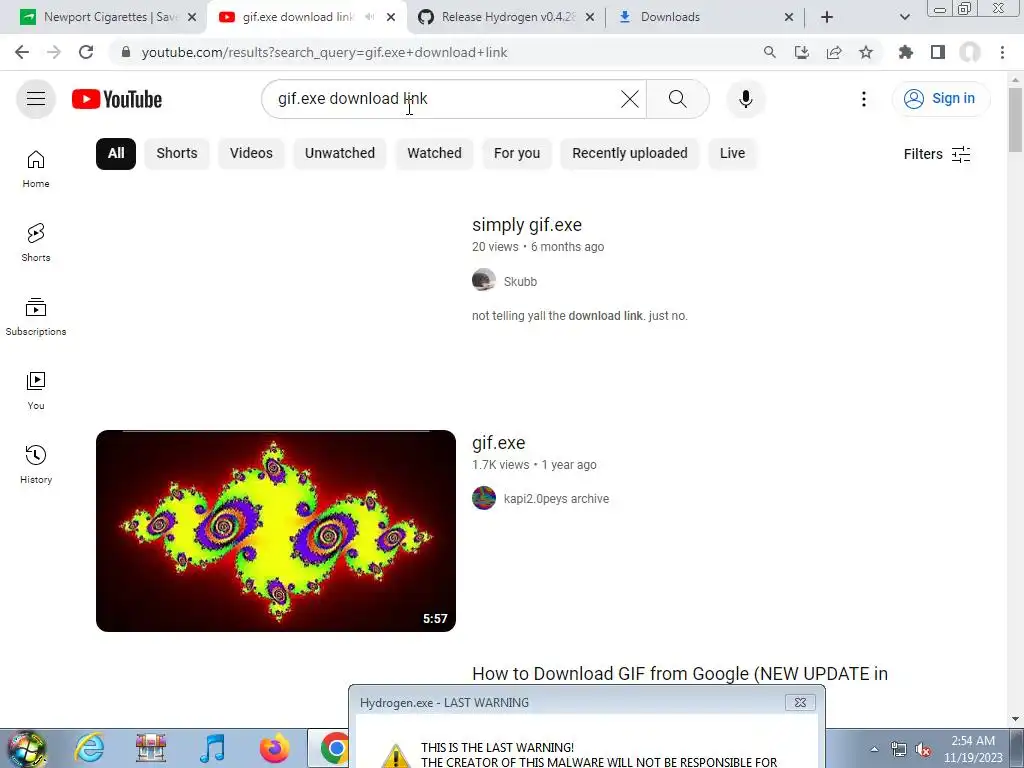1024x768 pixels.
Task: Open the taskbar clock showing 2:54 AM
Action: pos(972,749)
